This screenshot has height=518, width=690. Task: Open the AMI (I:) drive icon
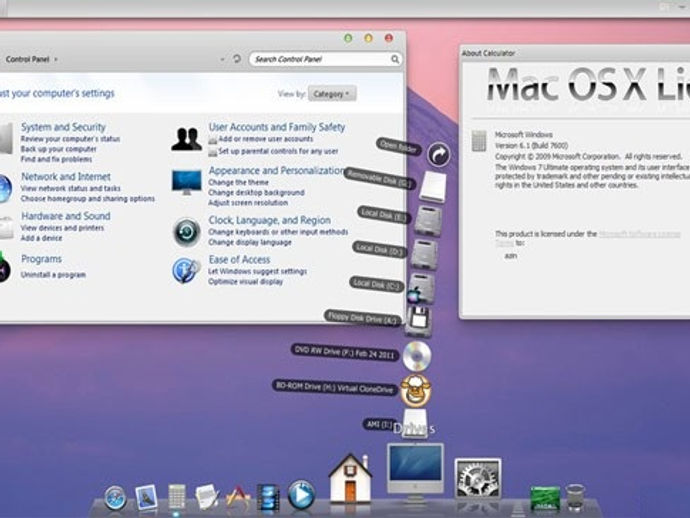415,422
